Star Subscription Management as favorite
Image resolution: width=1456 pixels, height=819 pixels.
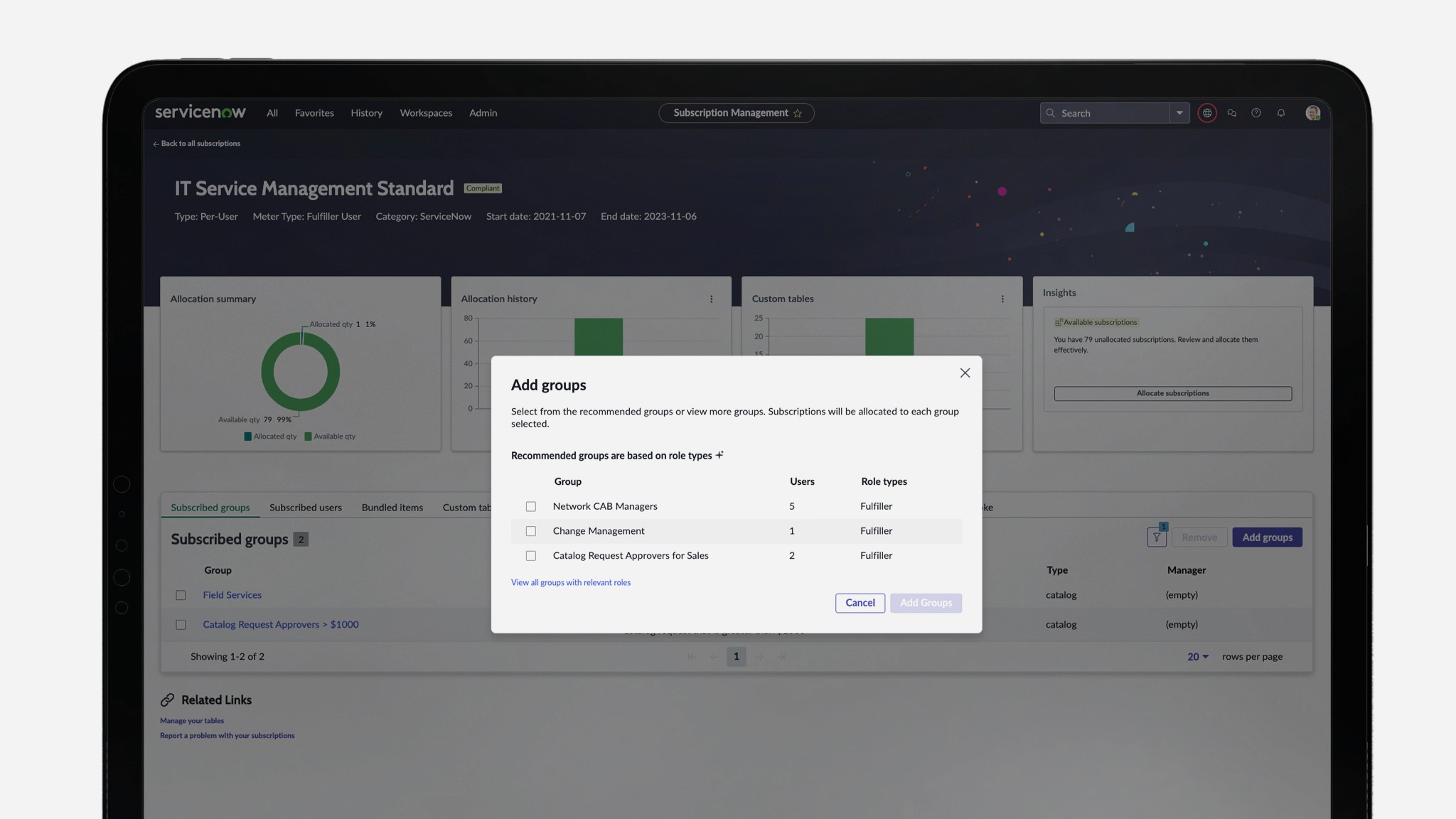tap(798, 114)
